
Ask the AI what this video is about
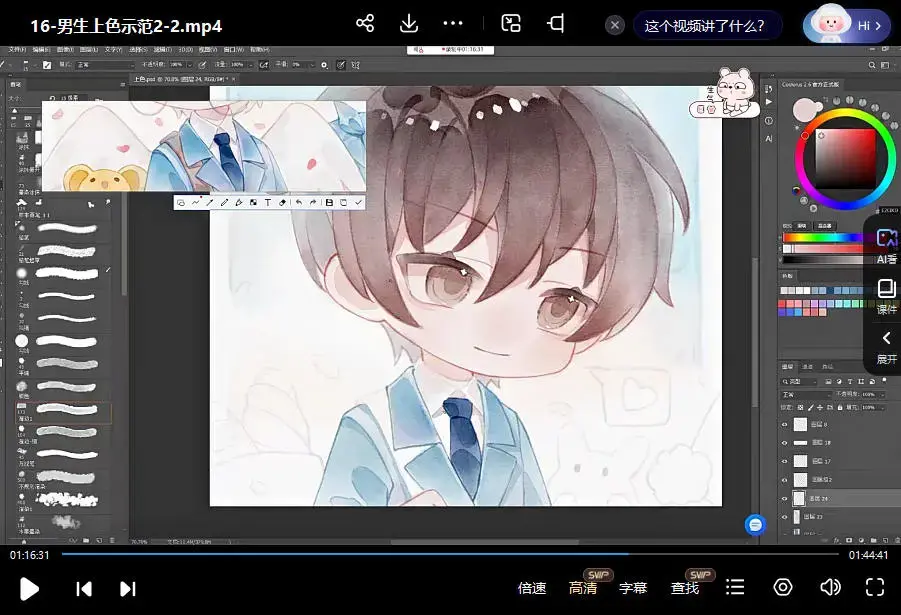click(x=707, y=23)
